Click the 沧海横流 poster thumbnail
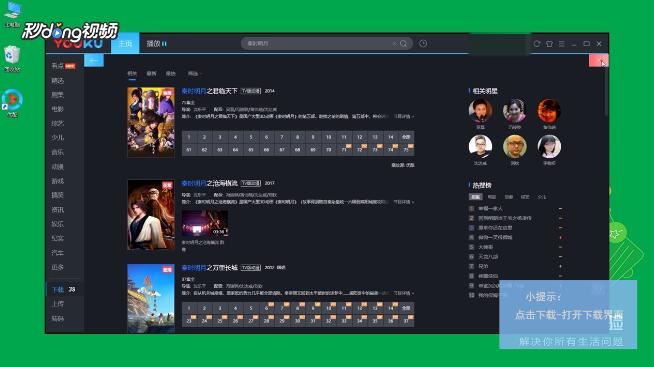Screen dimensions: 654x367 pos(151,214)
